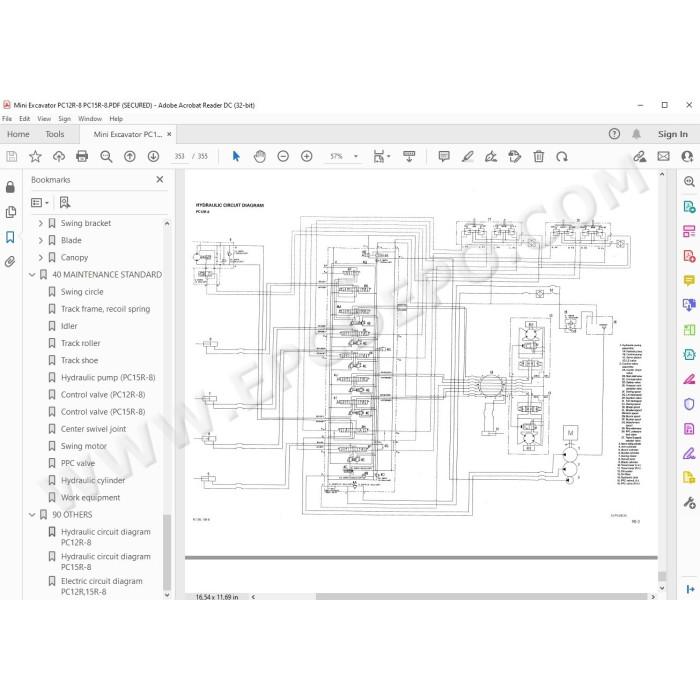Open Hydraulic circuit diagram PC15R-8 bookmark
Image resolution: width=700 pixels, height=700 pixels.
106,562
